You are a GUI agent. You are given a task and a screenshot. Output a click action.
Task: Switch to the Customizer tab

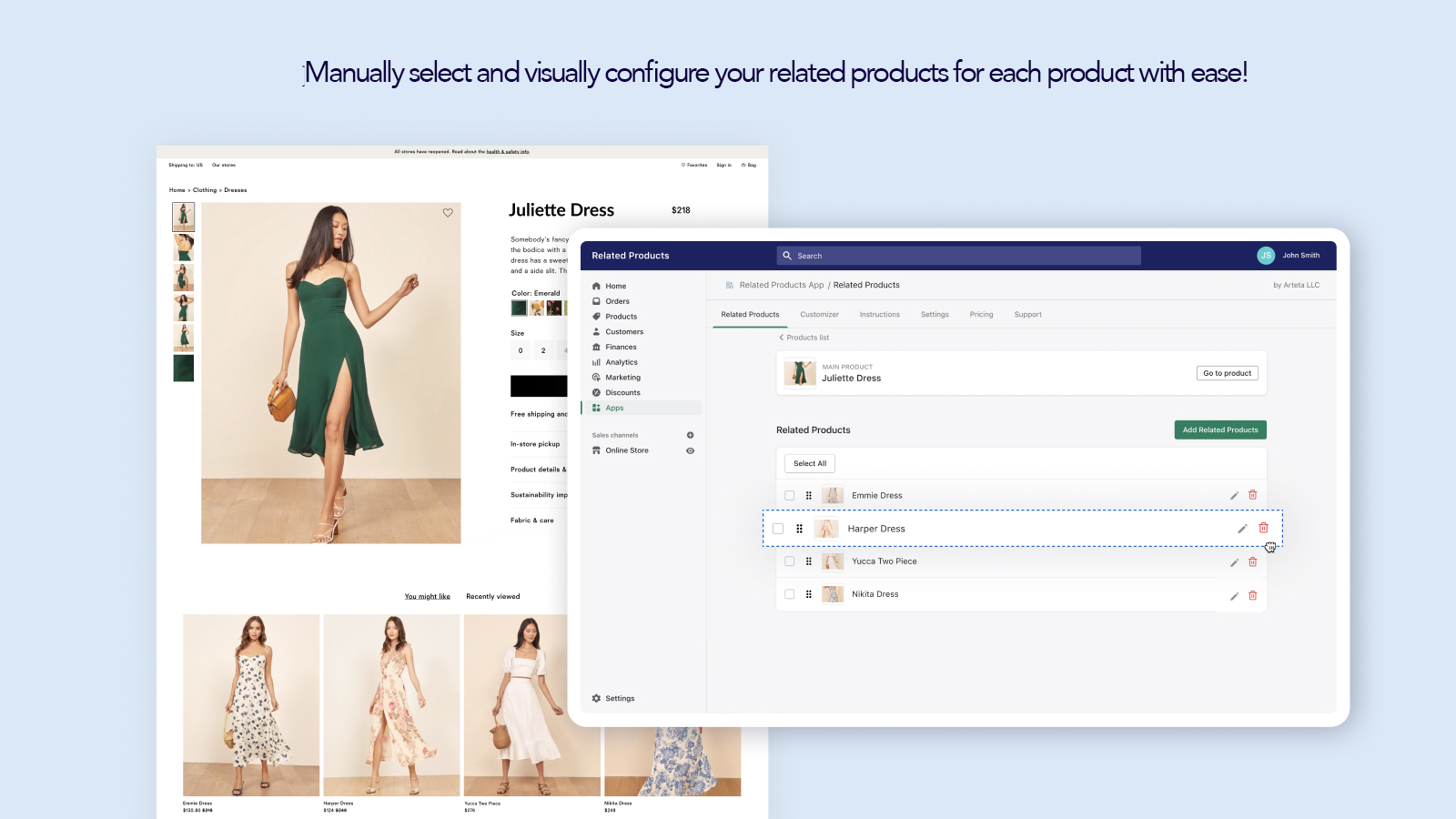819,314
